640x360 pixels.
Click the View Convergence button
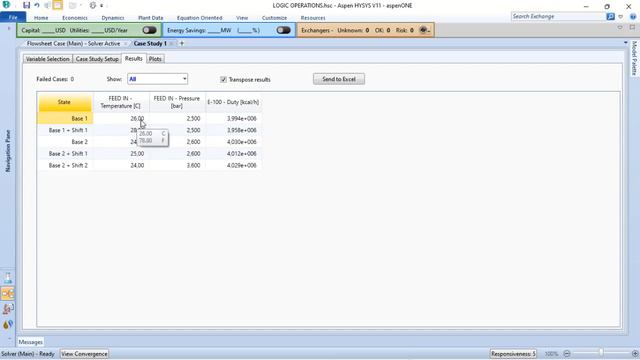pos(84,354)
